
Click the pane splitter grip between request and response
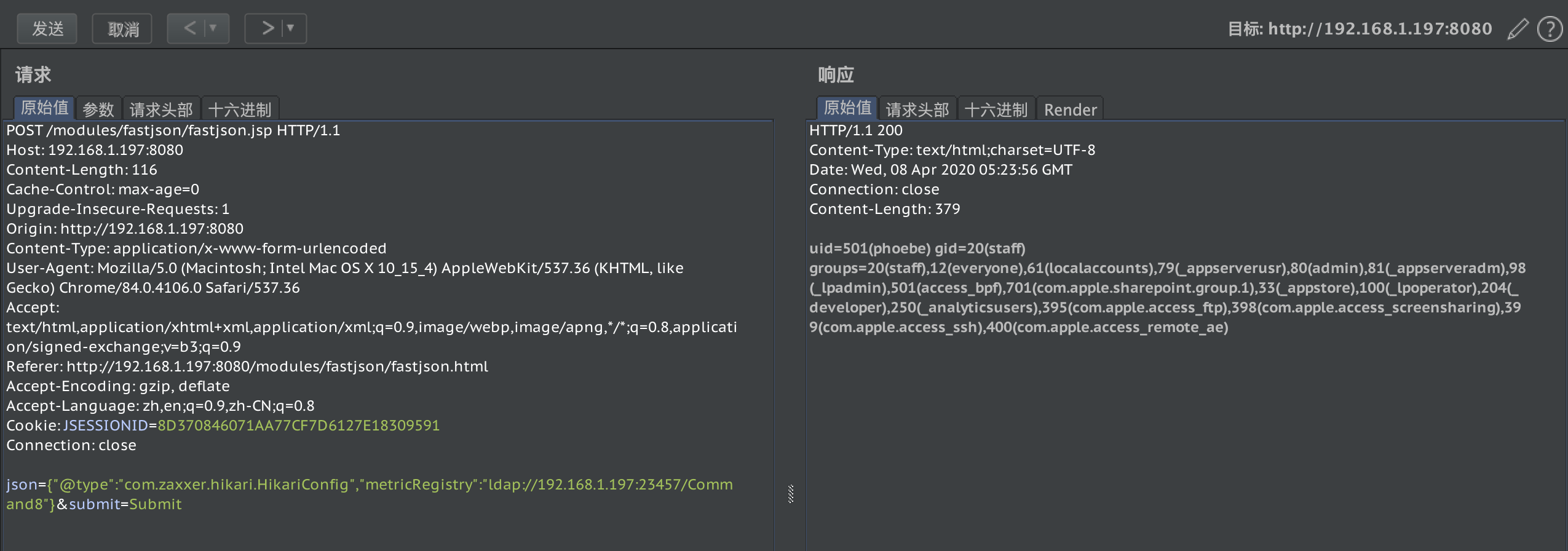(791, 494)
